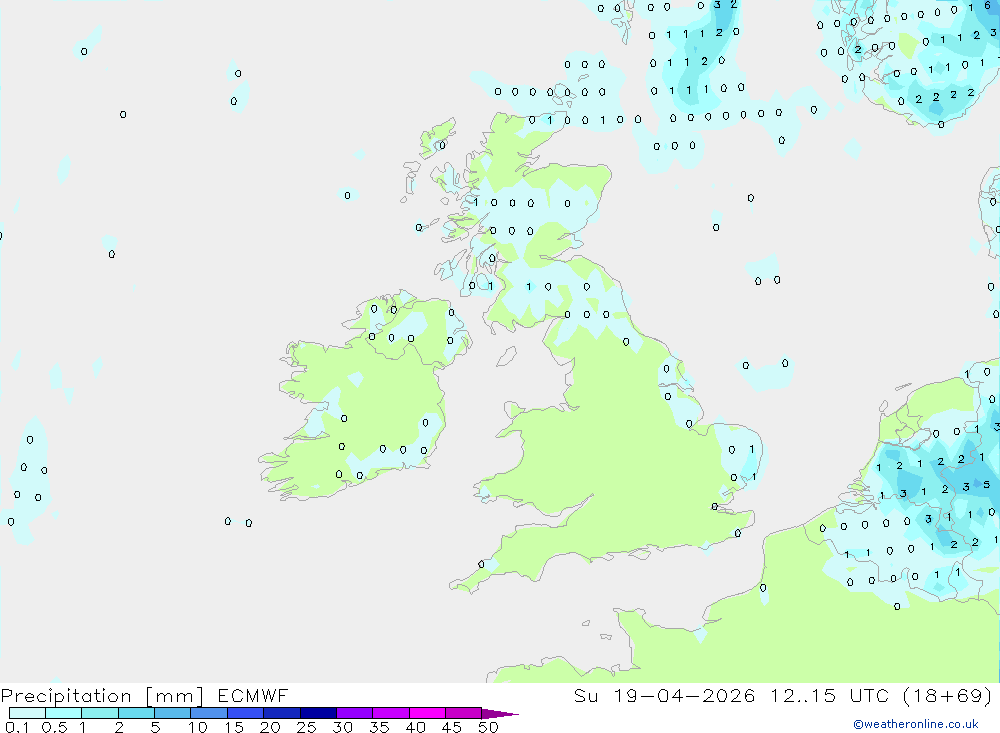The image size is (1000, 733).
Task: Click the 'Precipitation [mm]' title text
Action: (103, 696)
